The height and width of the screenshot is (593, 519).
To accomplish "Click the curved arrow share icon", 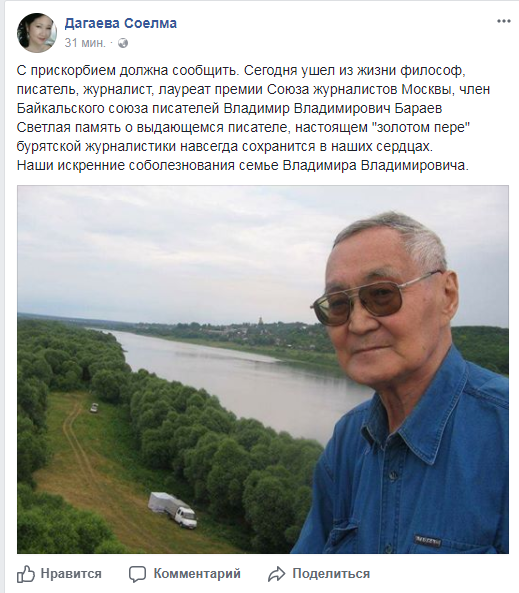I will point(277,574).
